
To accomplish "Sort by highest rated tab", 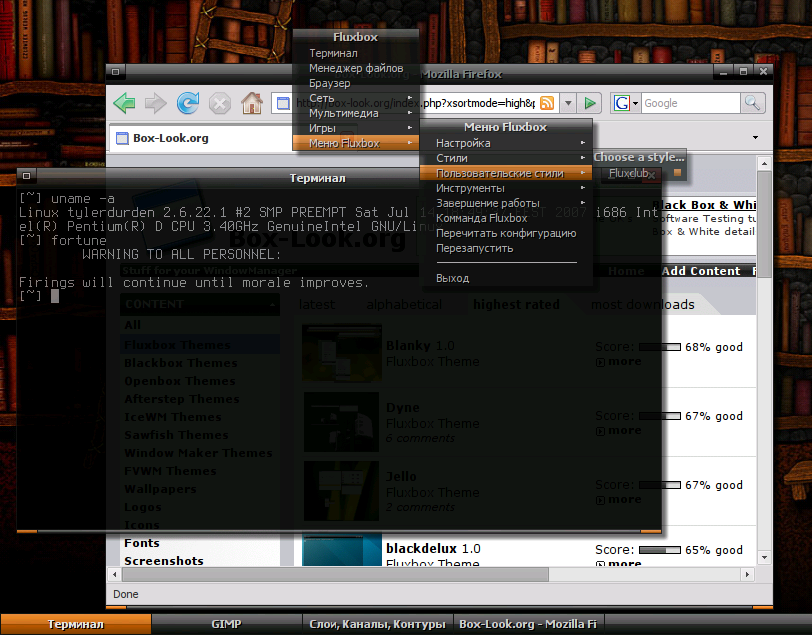I will click(x=516, y=305).
